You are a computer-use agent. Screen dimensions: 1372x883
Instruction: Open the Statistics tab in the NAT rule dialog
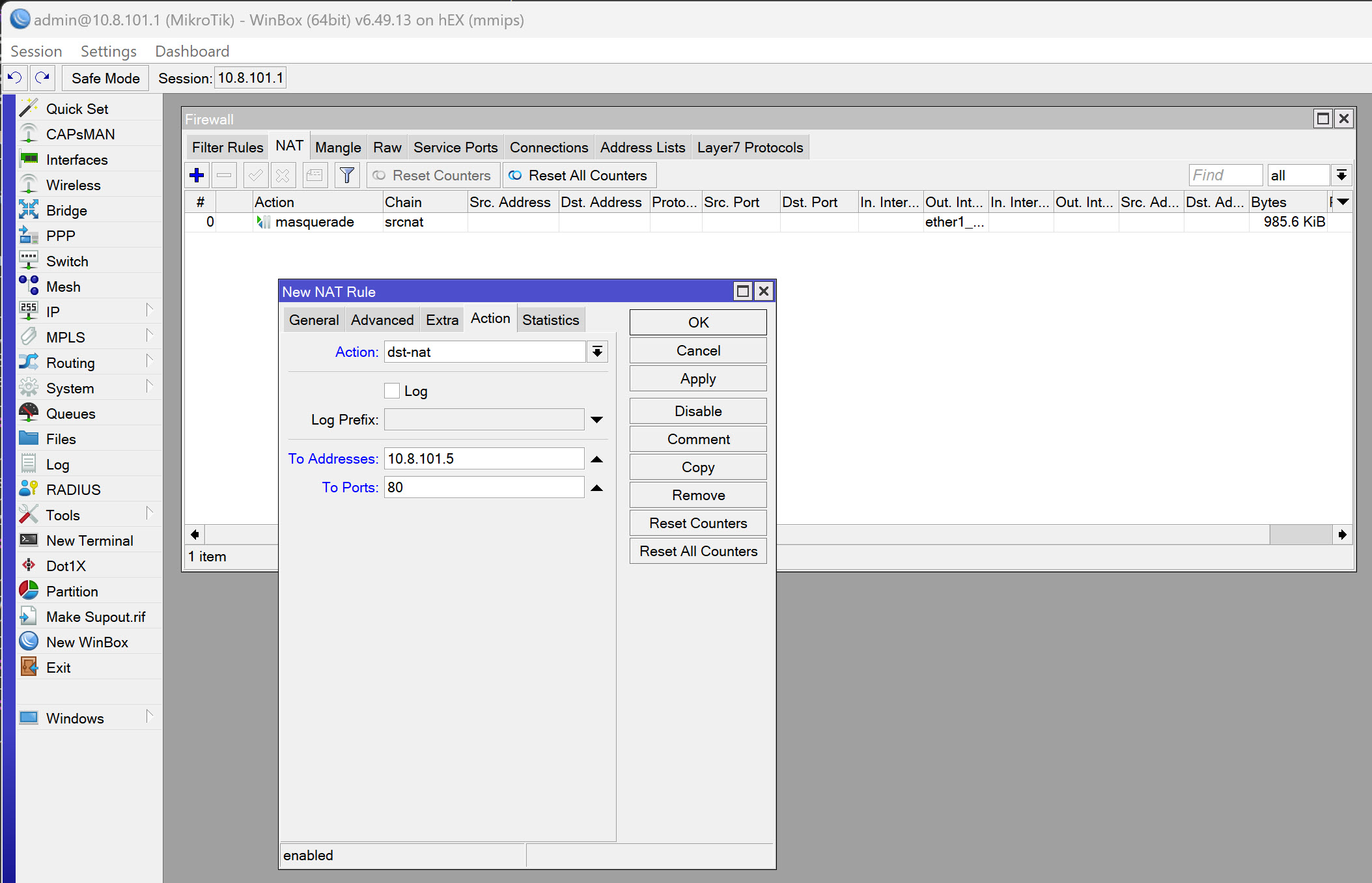point(550,319)
